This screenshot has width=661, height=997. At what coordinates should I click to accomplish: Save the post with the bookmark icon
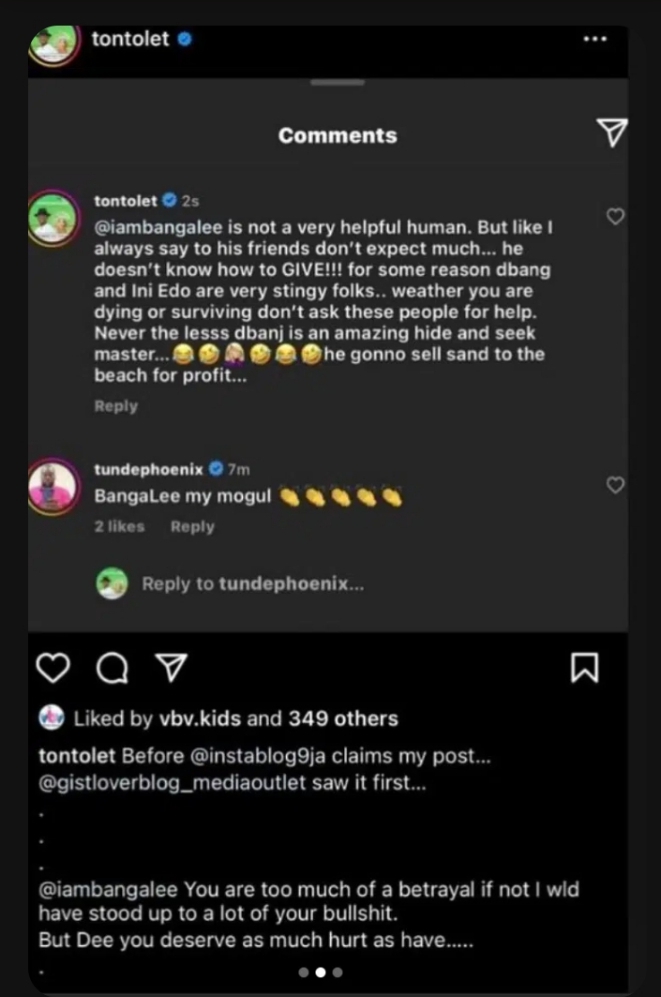[x=584, y=668]
